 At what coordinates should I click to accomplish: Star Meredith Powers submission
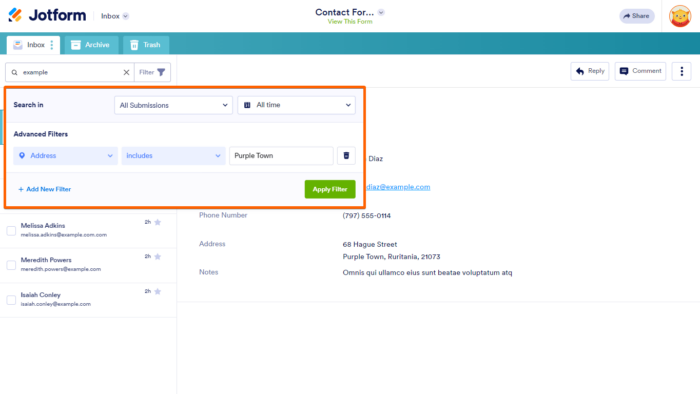(x=158, y=257)
